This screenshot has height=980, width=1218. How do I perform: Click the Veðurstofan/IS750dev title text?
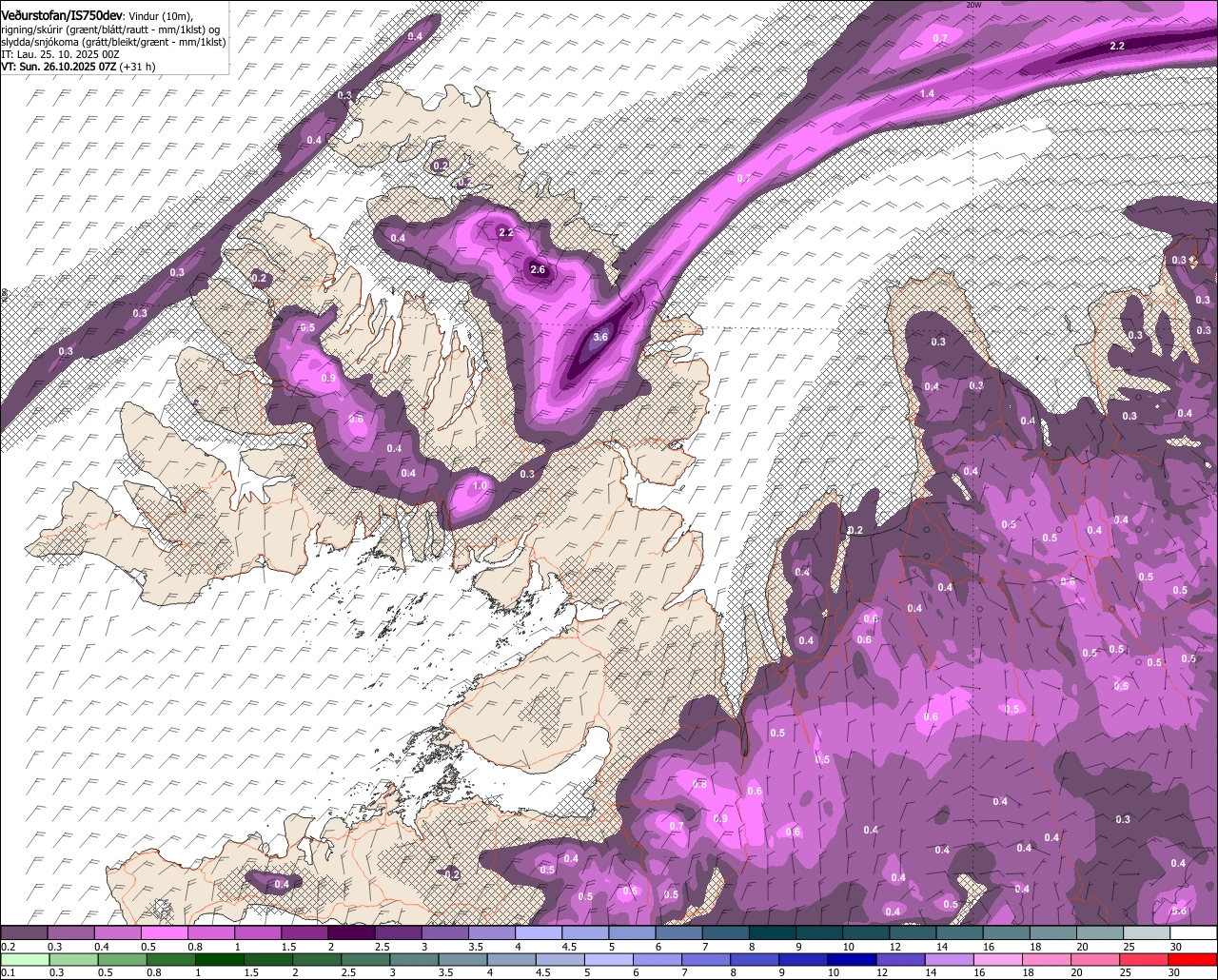[62, 14]
